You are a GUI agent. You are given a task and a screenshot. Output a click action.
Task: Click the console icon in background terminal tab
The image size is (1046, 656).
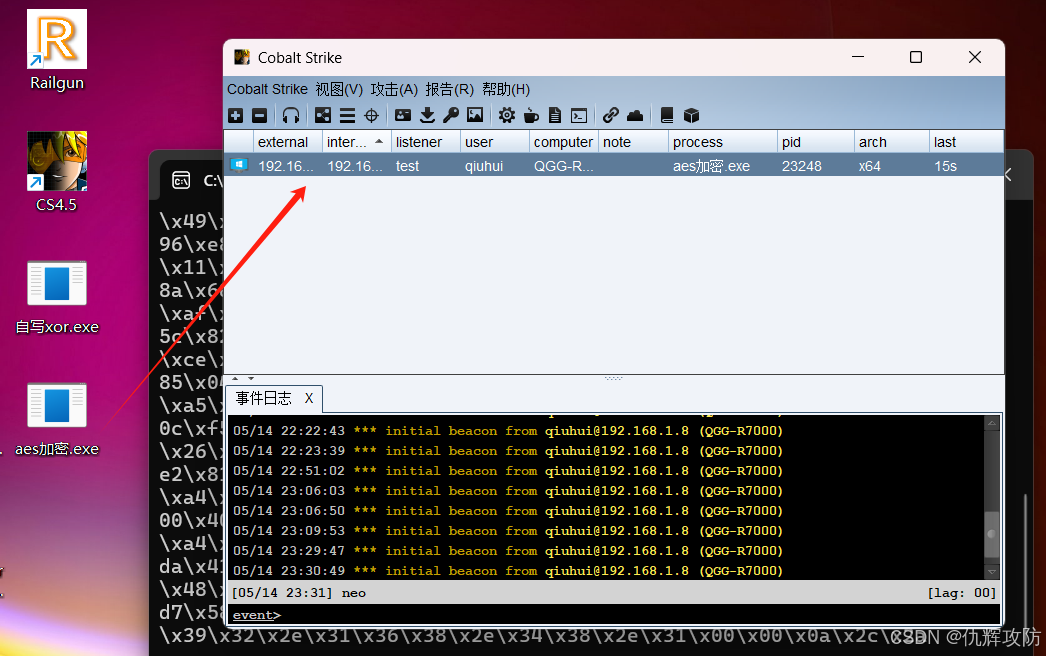pos(181,180)
